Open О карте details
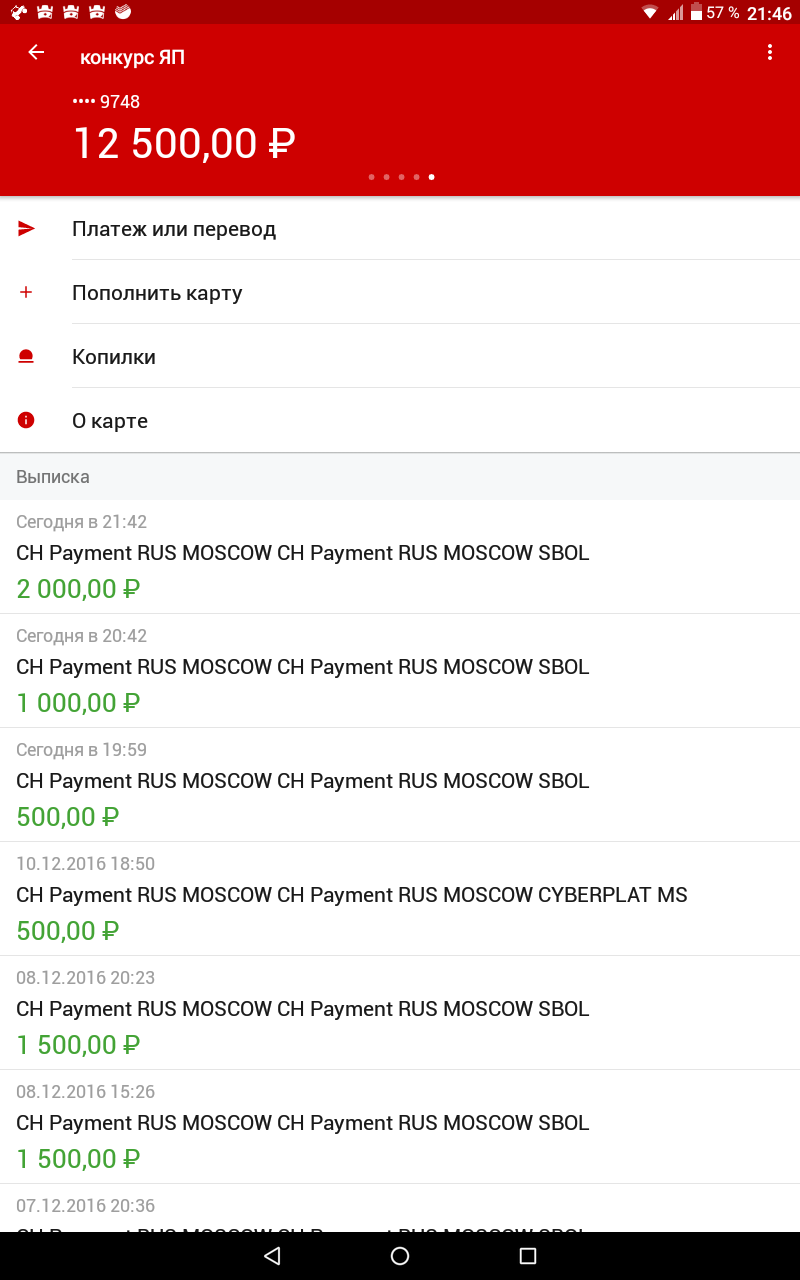The height and width of the screenshot is (1280, 800). click(x=400, y=421)
